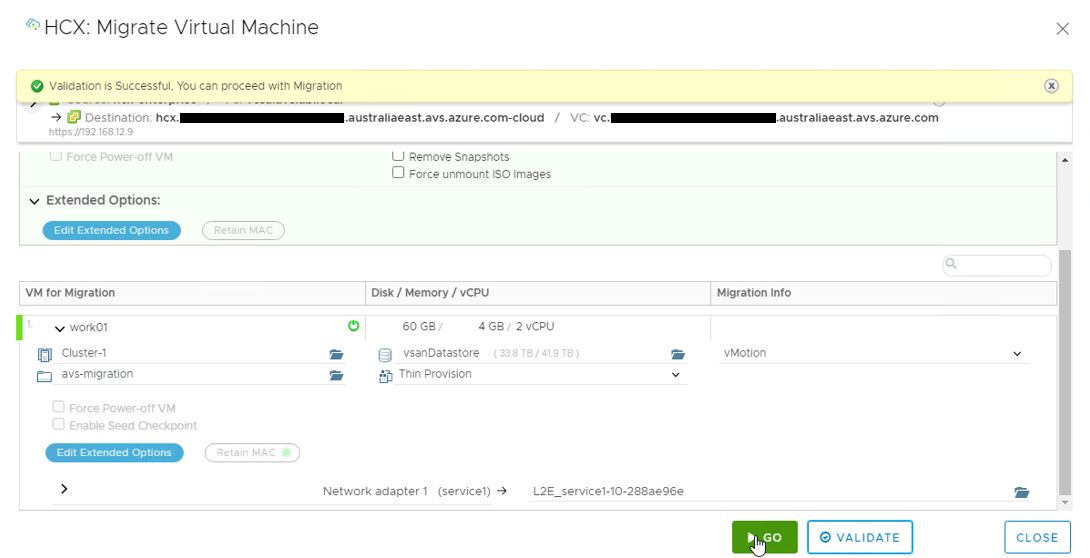Click the CLOSE button
This screenshot has height=558, width=1090.
click(1037, 537)
